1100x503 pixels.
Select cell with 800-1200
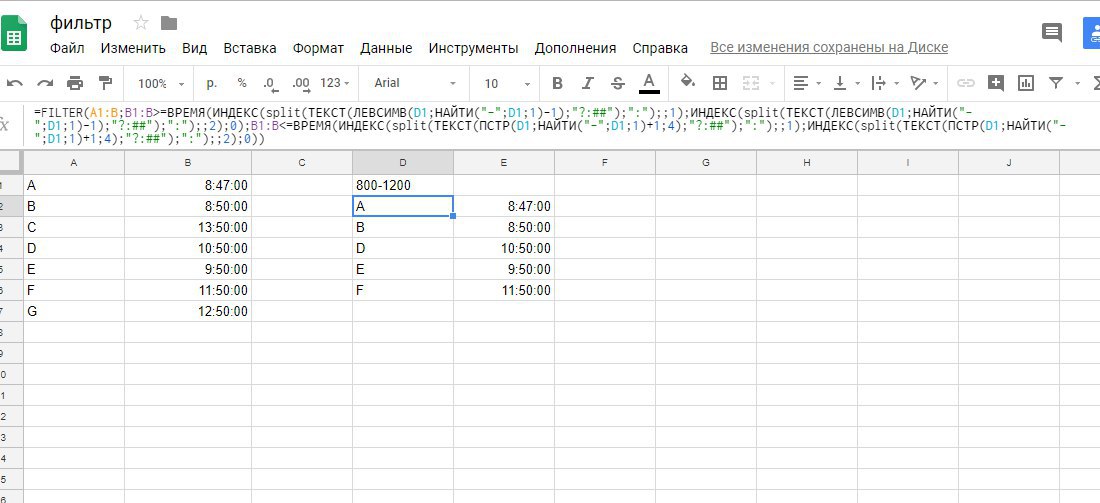403,185
